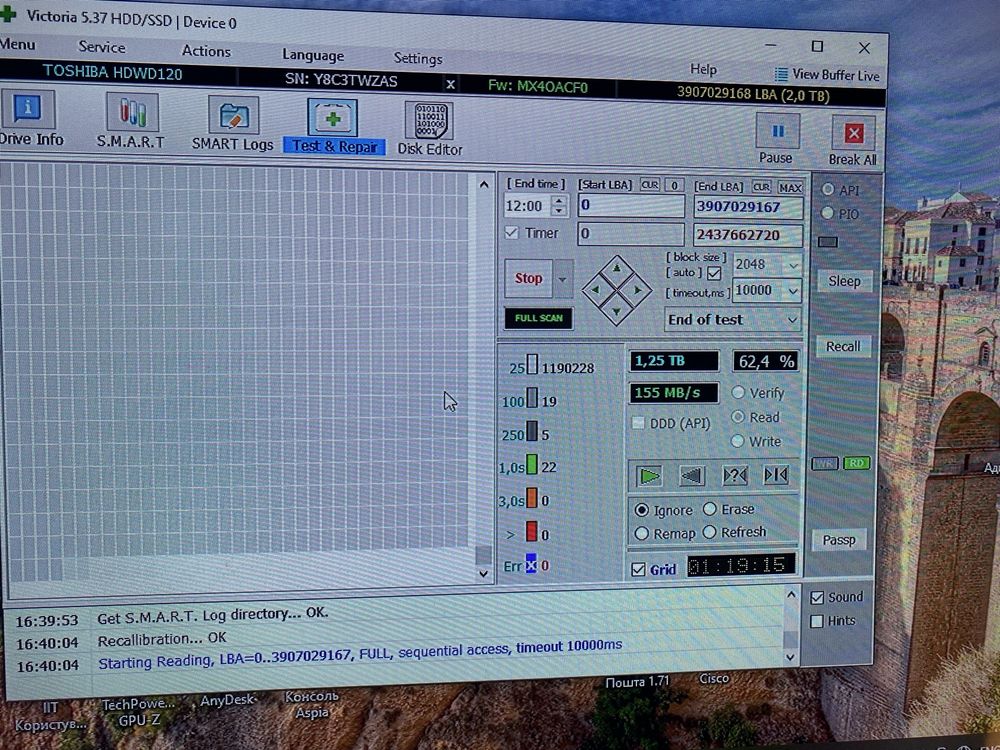Click the rewind scan button
Screen dimensions: 1000x750
[x=692, y=476]
